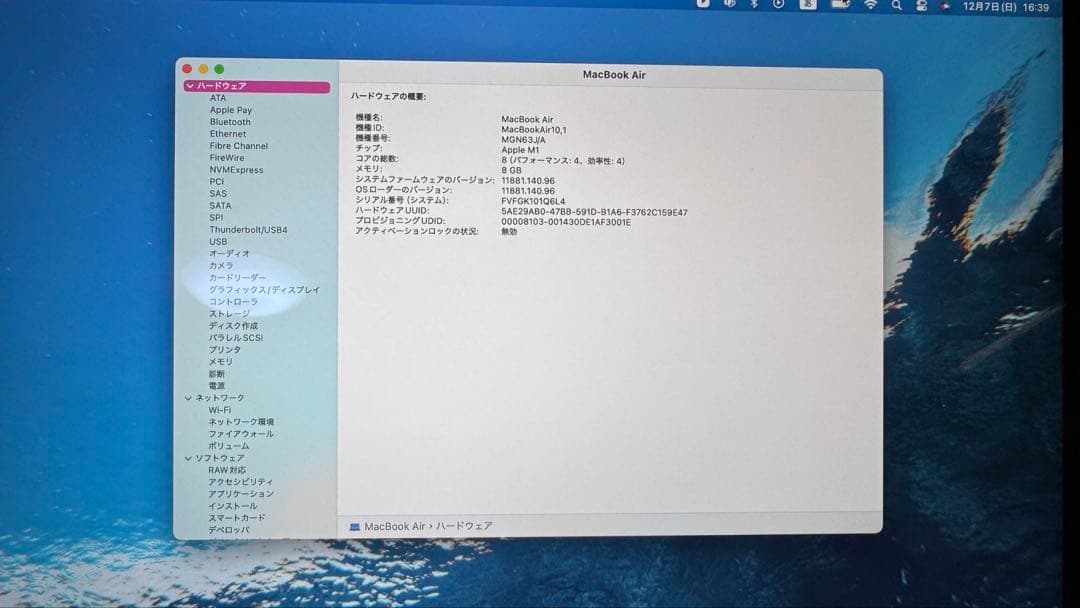Click the fast user switching icon in the menu bar
The width and height of the screenshot is (1080, 608).
point(923,8)
